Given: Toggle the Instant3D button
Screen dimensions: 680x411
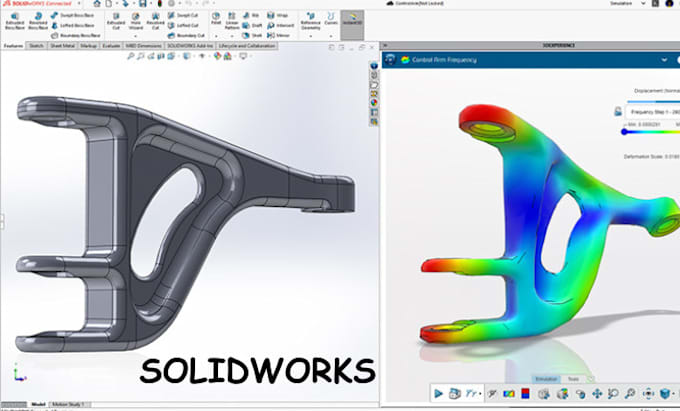Looking at the screenshot, I should point(352,24).
